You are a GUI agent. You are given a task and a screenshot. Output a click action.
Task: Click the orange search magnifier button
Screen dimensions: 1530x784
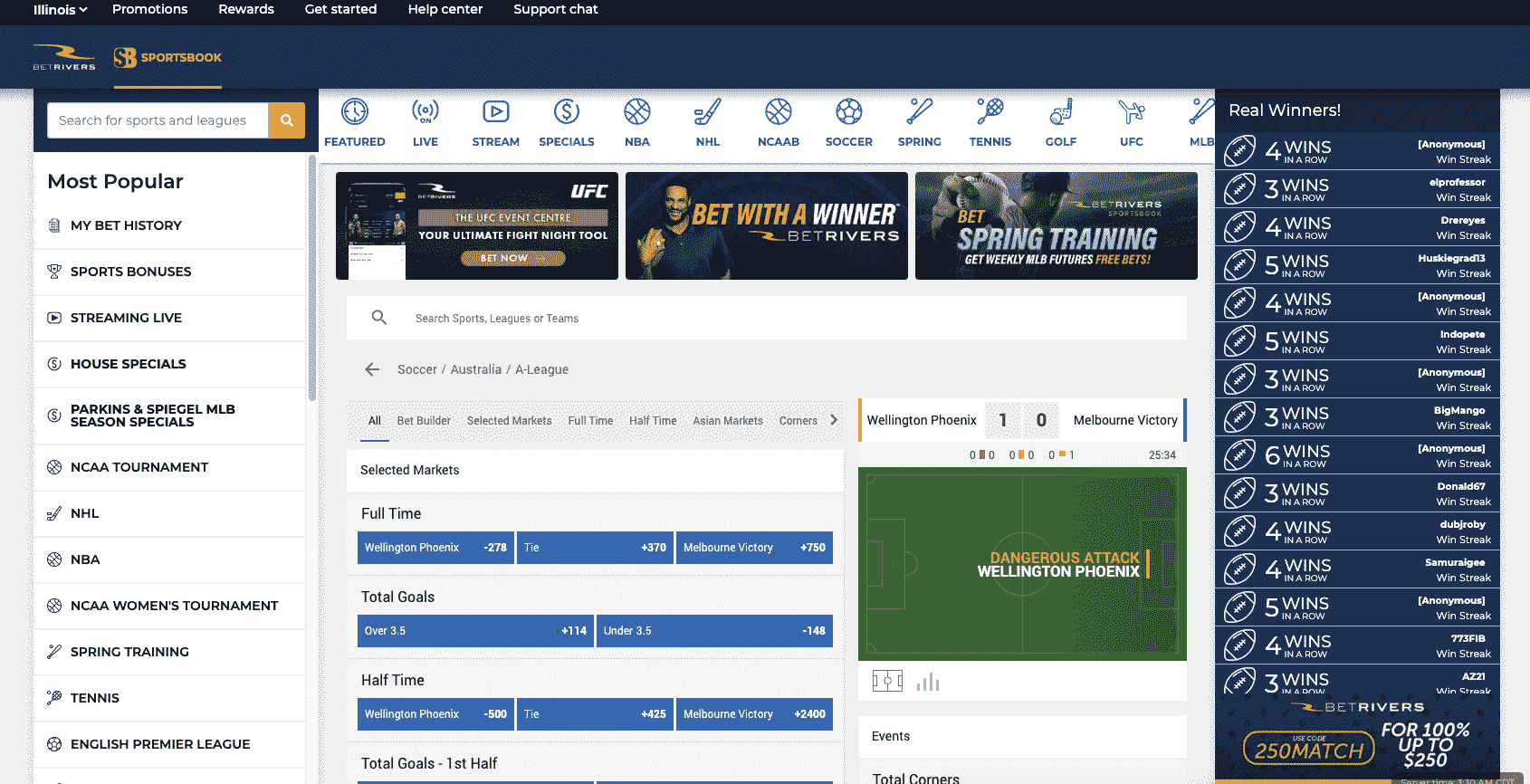pyautogui.click(x=287, y=120)
